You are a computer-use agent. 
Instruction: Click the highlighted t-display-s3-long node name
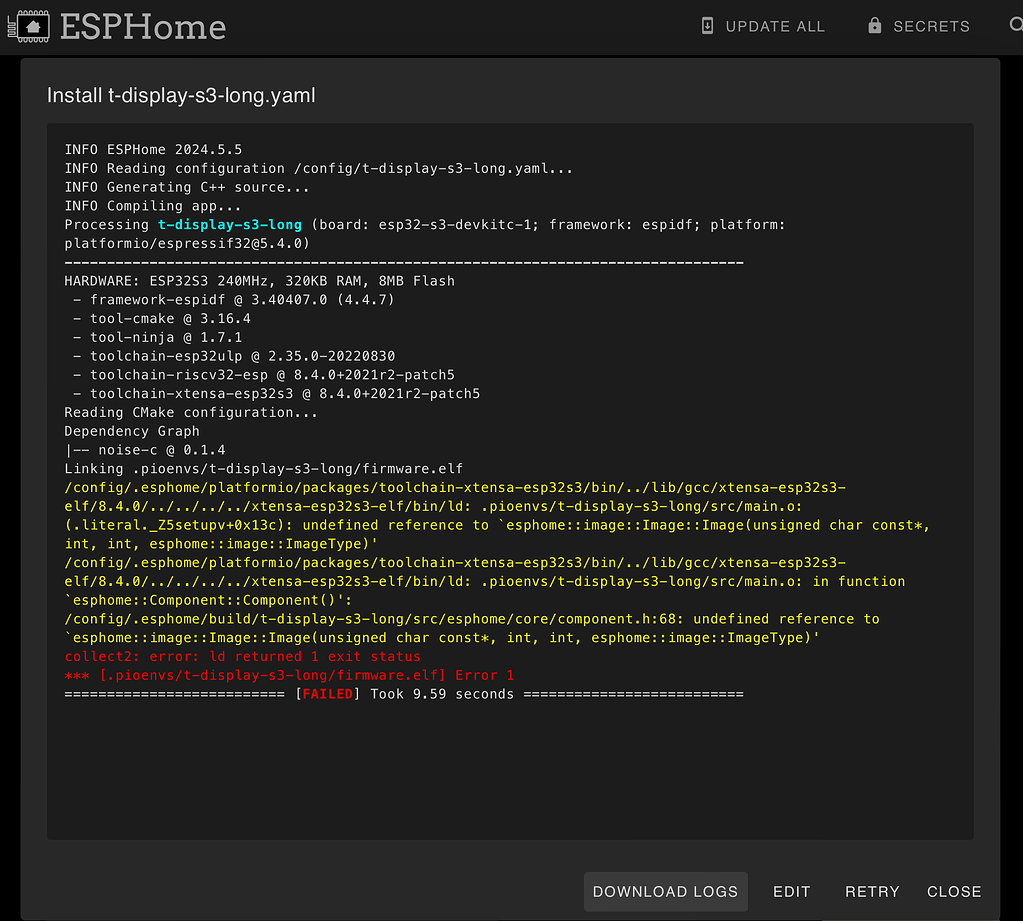229,224
